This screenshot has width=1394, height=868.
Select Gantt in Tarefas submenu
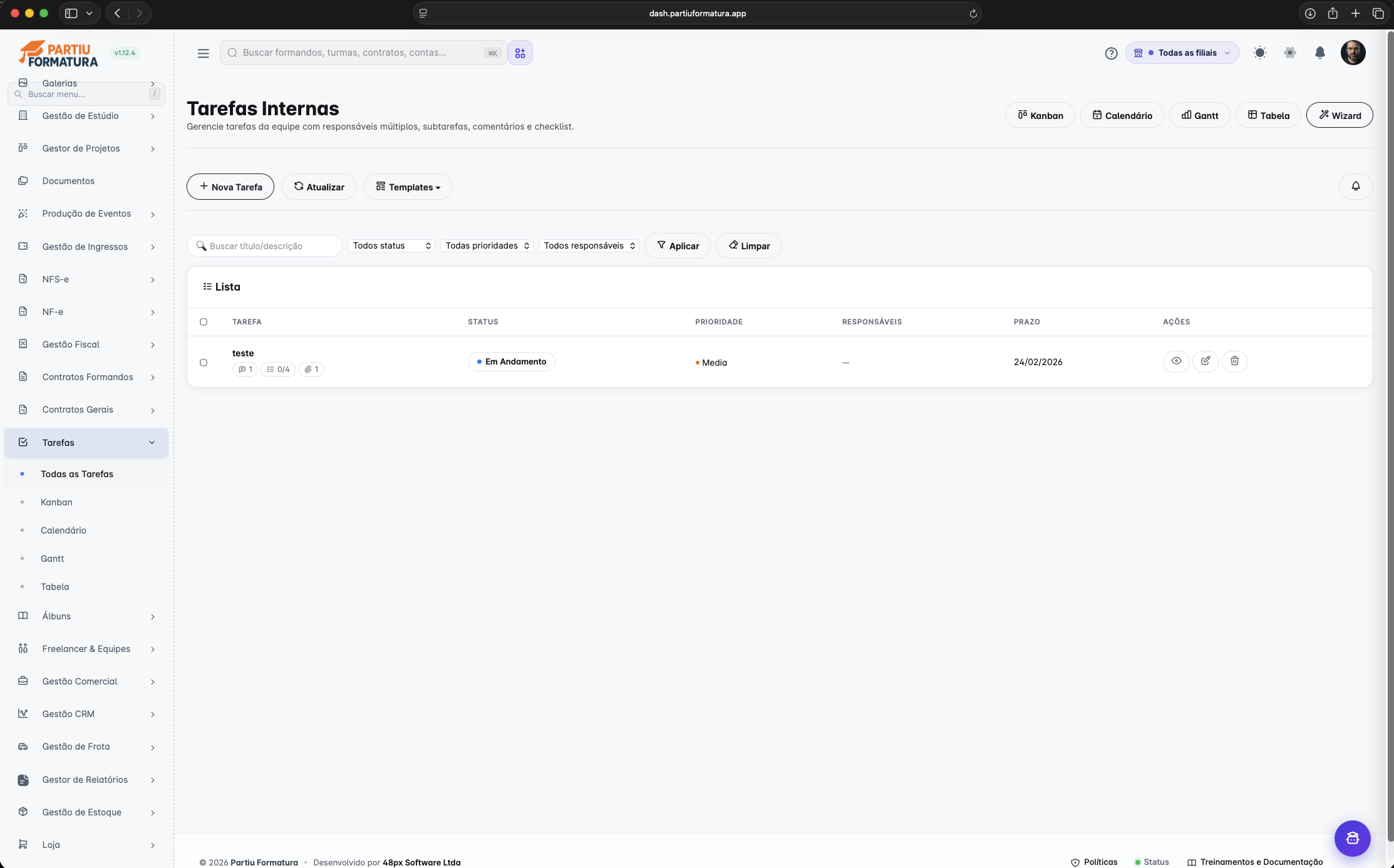86,559
